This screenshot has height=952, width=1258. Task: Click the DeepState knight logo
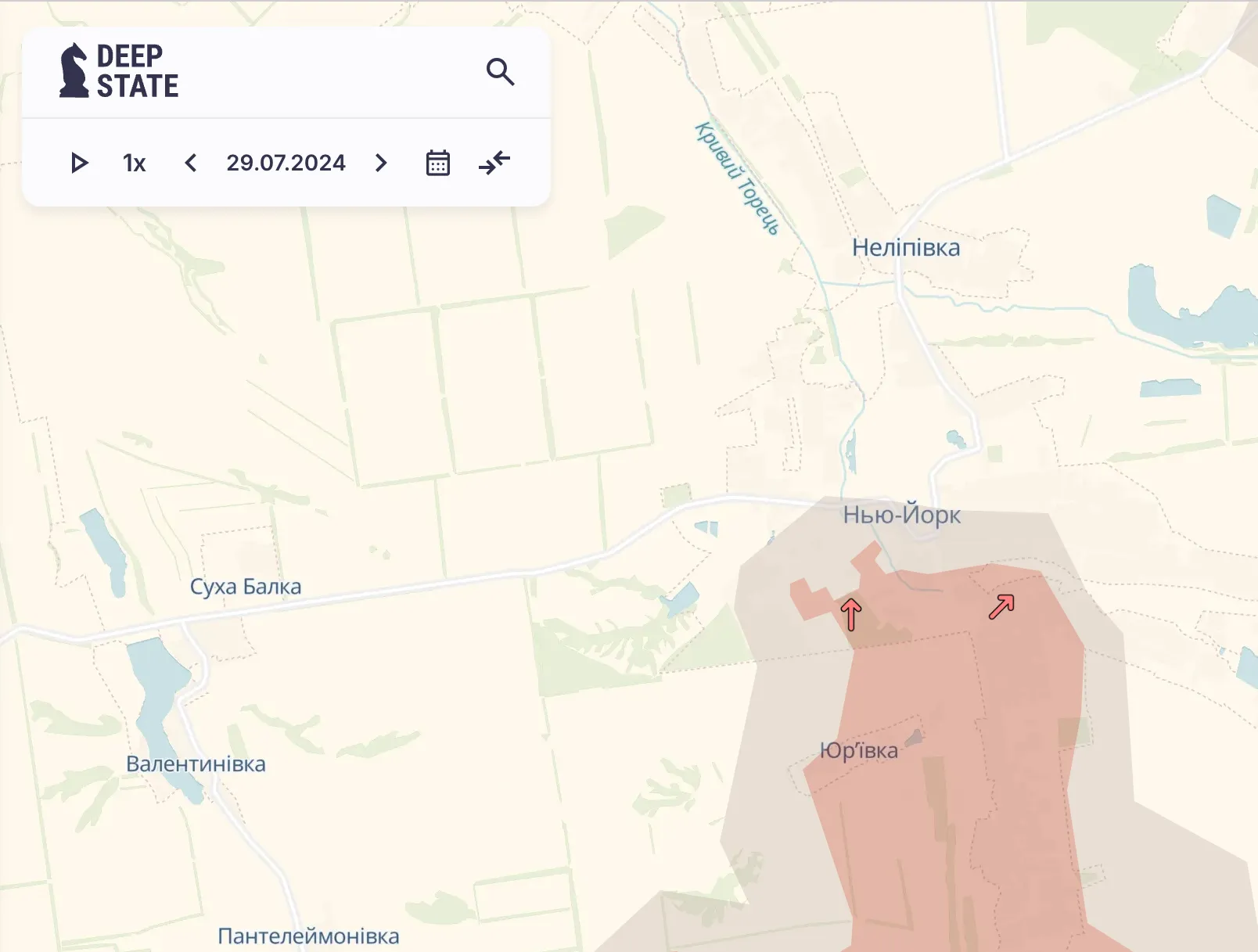point(74,71)
